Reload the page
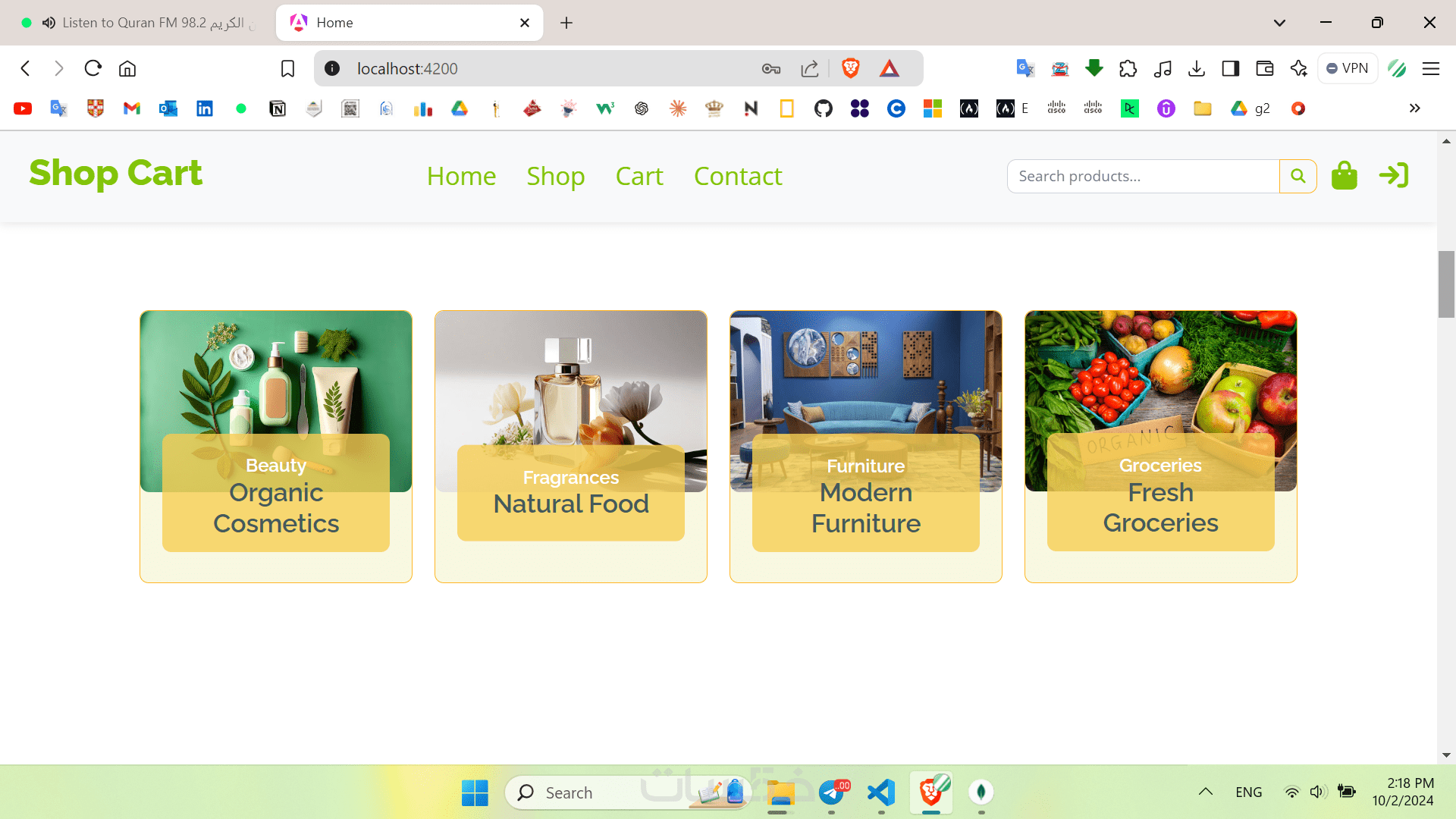This screenshot has height=819, width=1456. click(93, 68)
